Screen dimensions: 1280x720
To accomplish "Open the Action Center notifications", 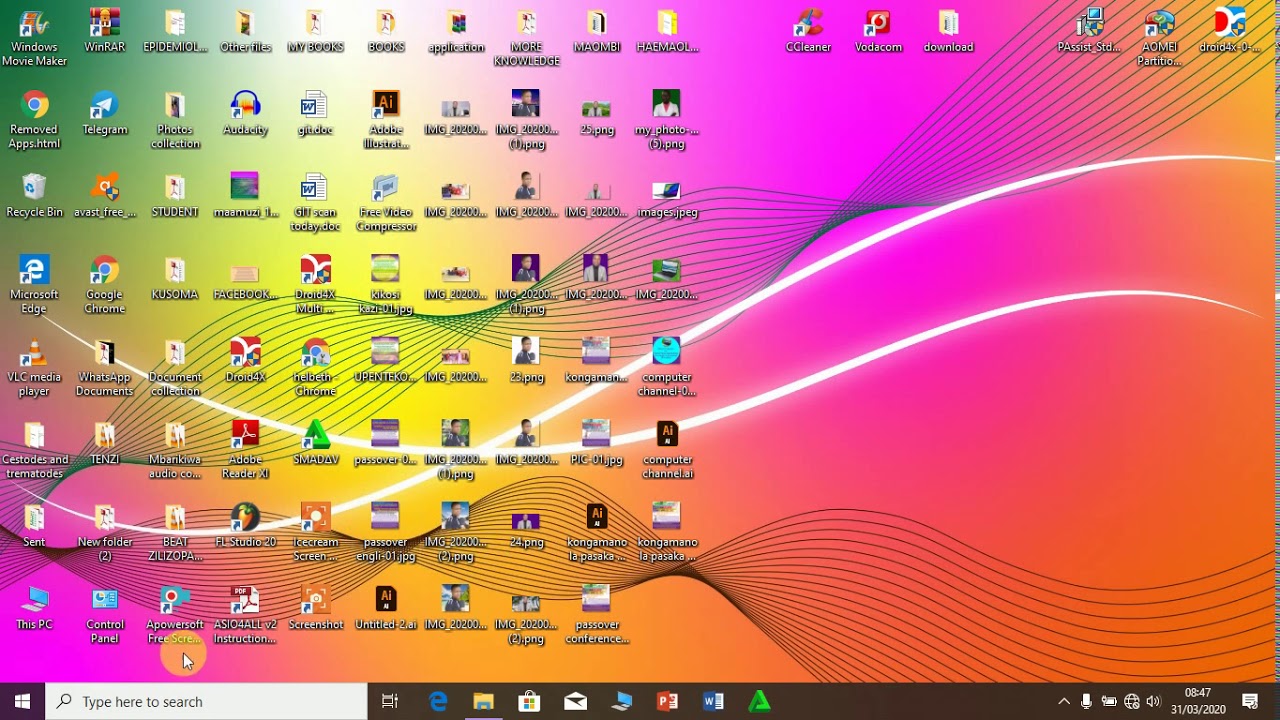I will 1250,701.
